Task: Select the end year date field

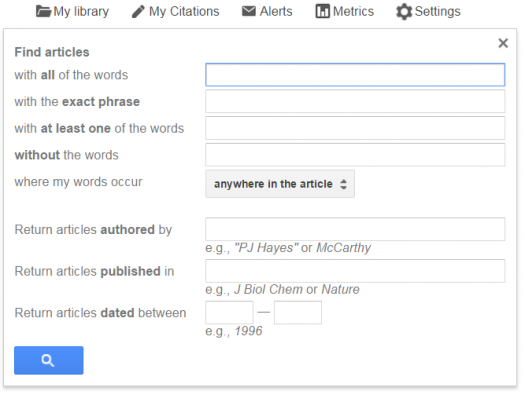Action: 298,312
